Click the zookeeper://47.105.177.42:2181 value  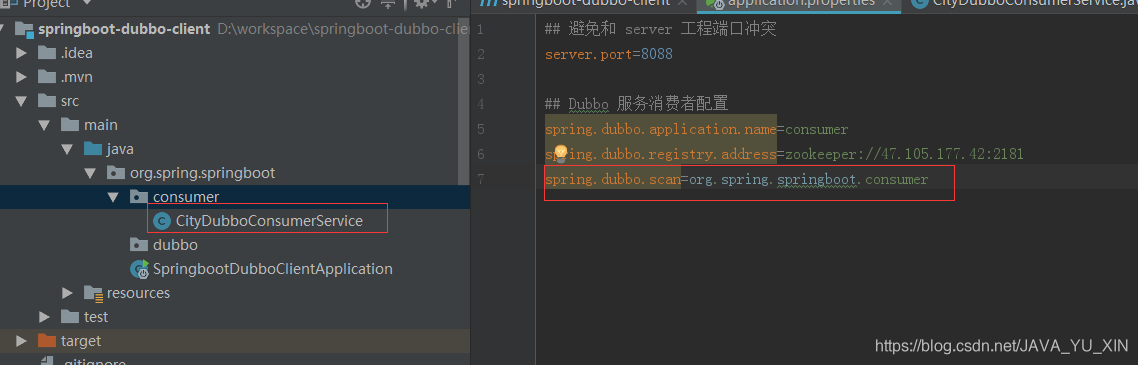coord(904,155)
